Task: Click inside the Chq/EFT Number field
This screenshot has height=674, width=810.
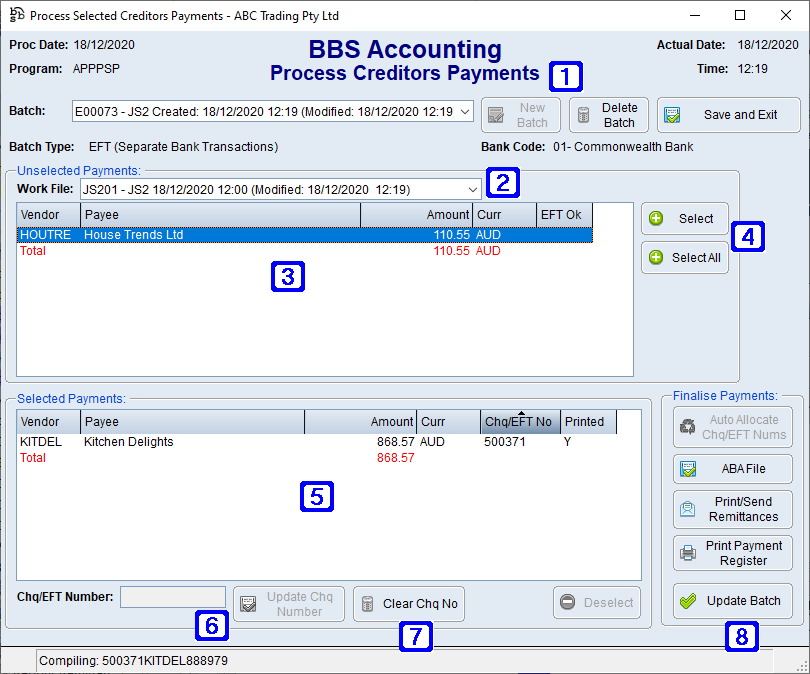Action: [x=172, y=596]
